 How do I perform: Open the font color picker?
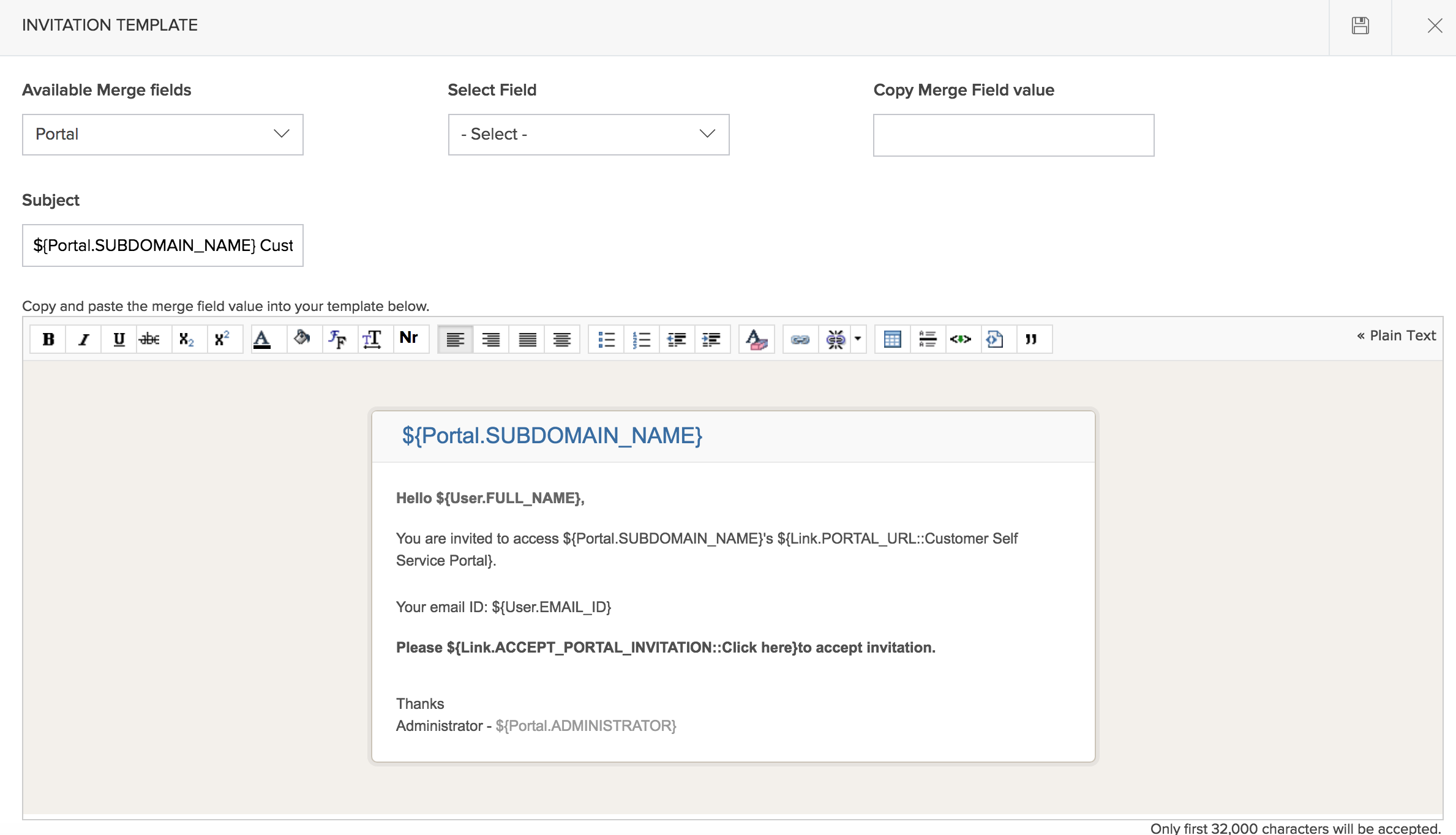(x=262, y=339)
